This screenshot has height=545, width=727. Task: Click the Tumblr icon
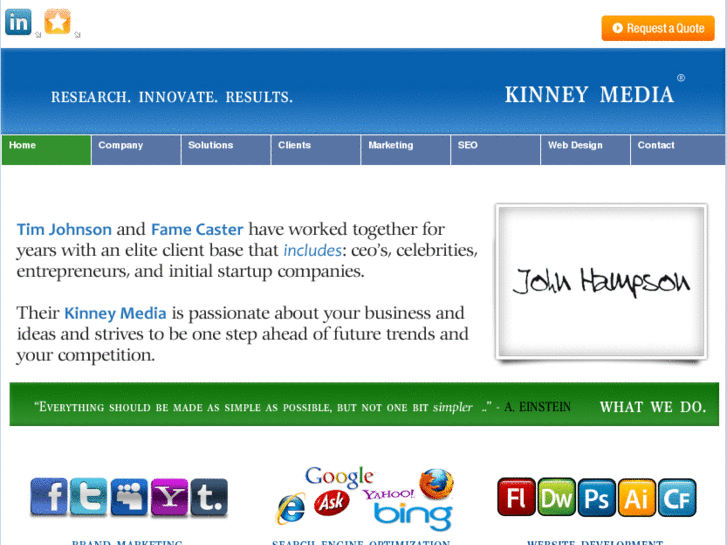(209, 497)
